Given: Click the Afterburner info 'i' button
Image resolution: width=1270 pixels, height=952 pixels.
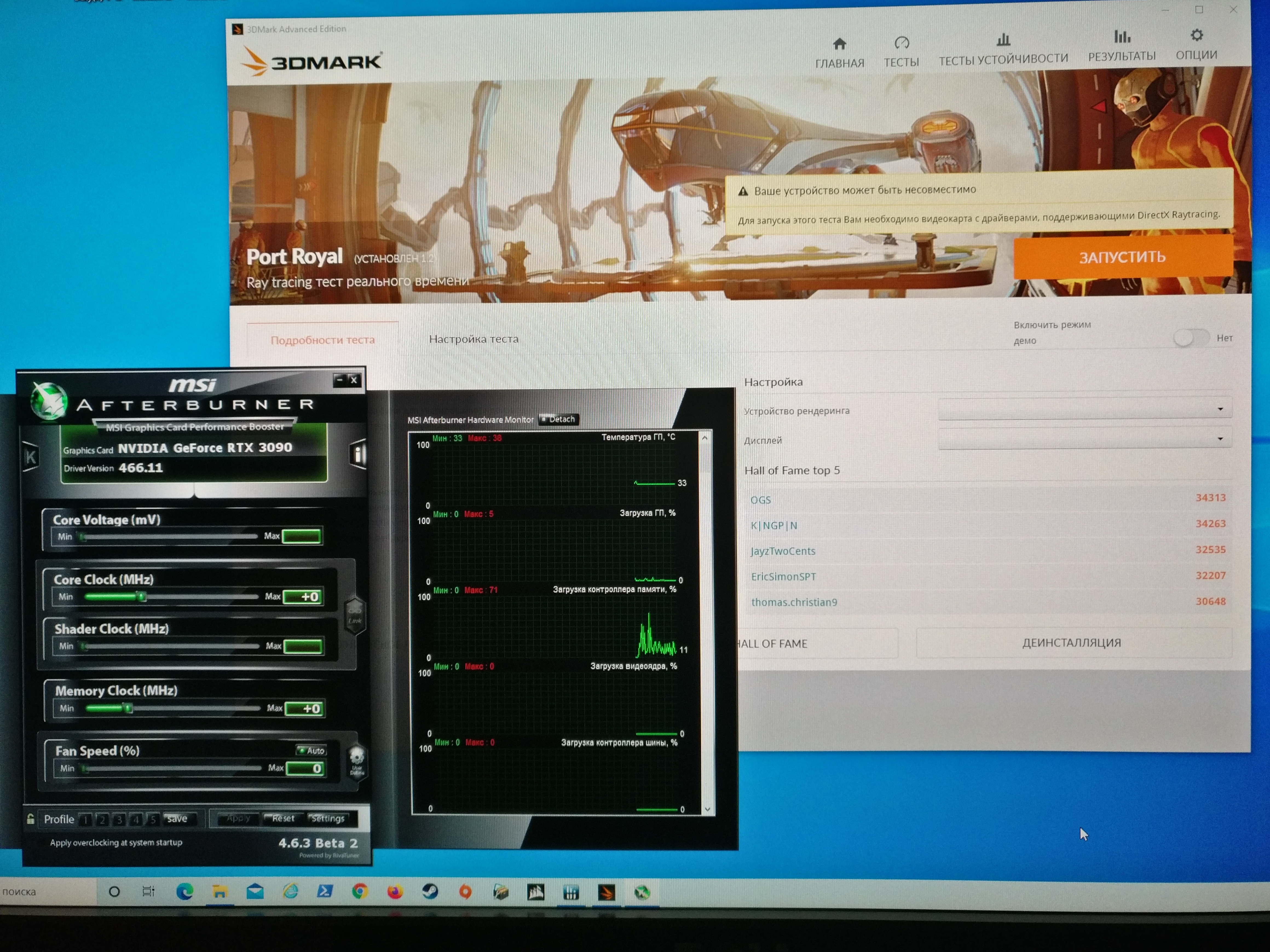Looking at the screenshot, I should (x=358, y=454).
